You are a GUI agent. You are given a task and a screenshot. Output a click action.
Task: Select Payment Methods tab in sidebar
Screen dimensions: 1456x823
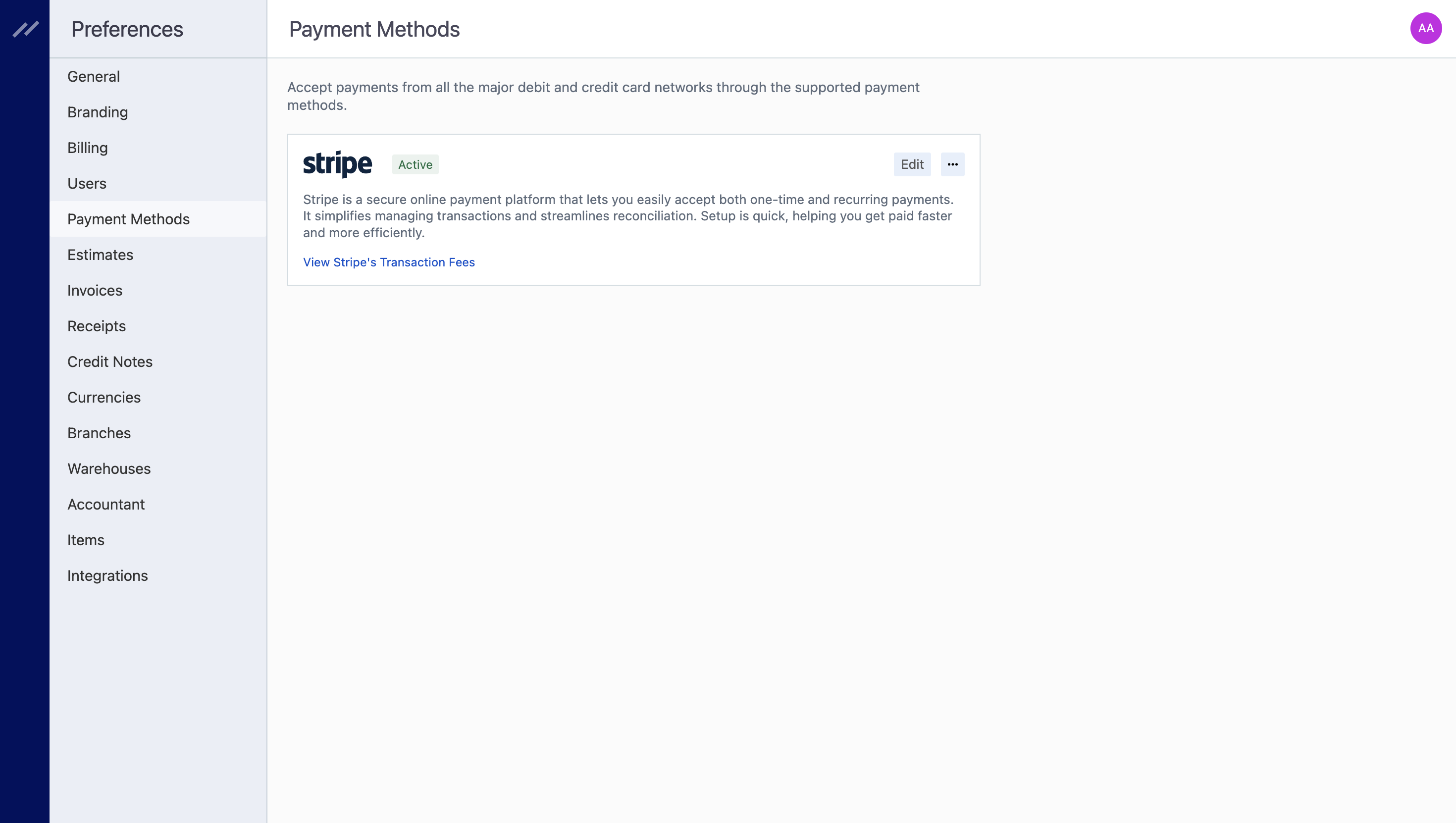tap(128, 218)
